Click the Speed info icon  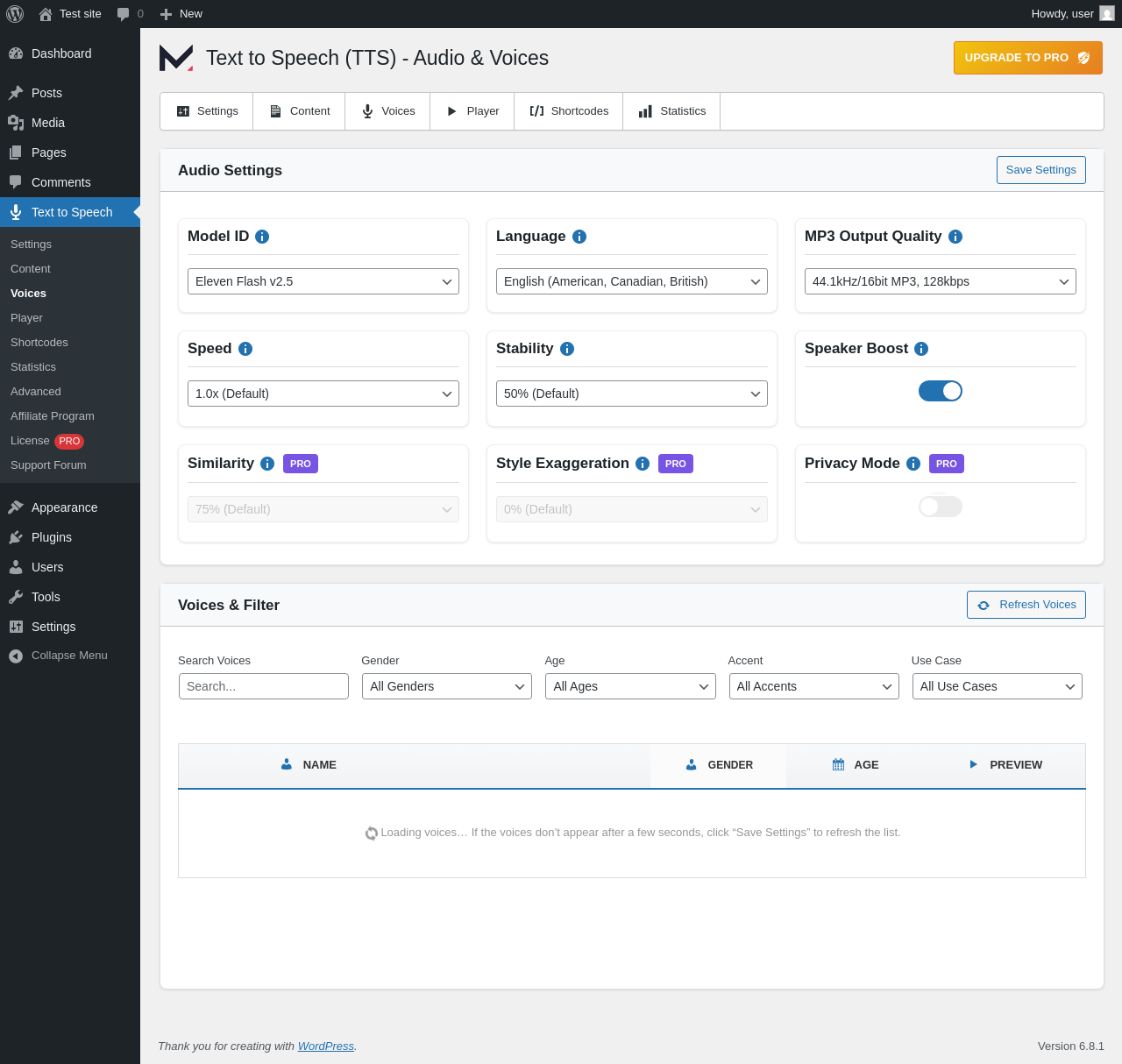tap(245, 349)
